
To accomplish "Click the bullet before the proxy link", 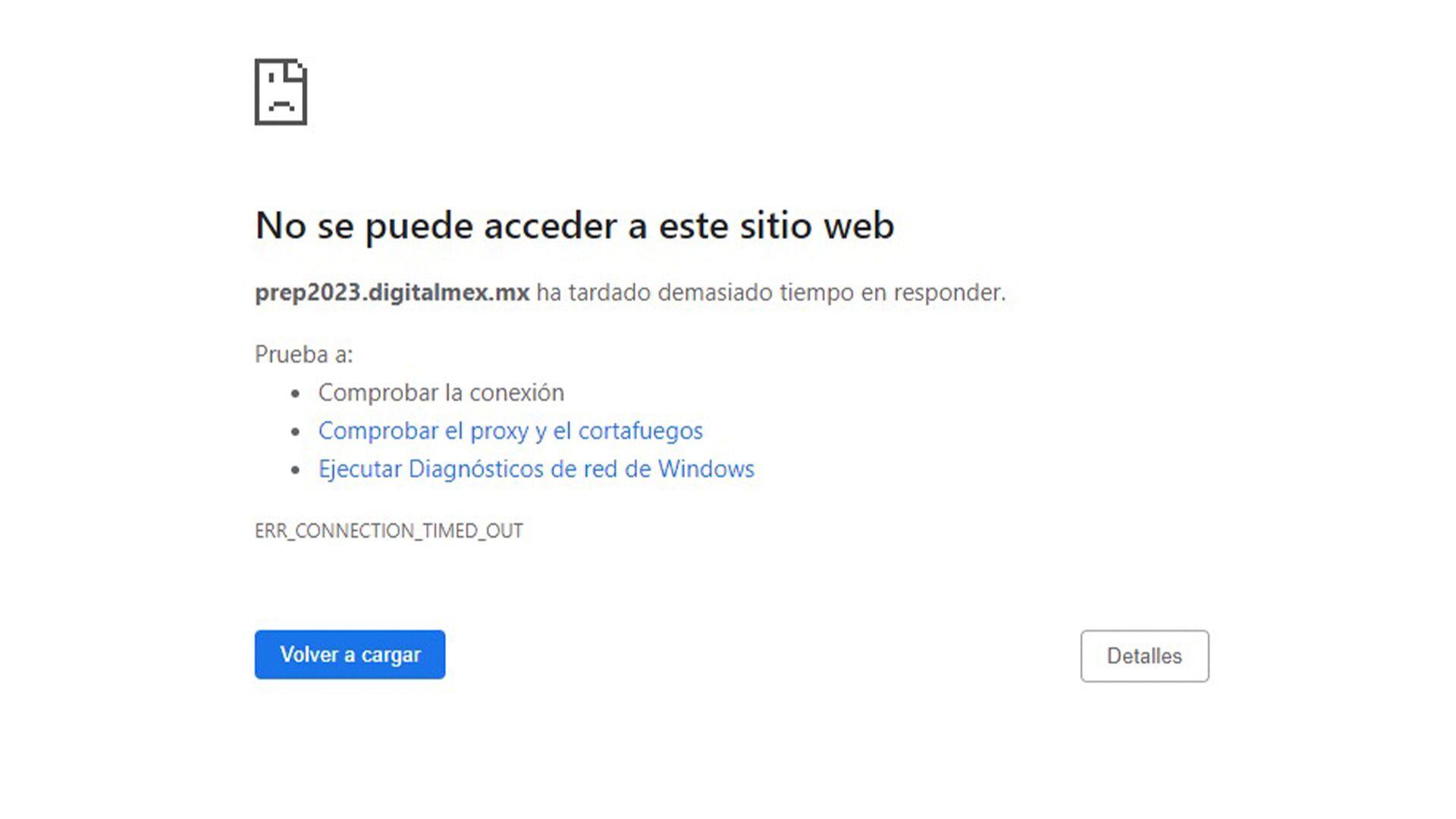I will pyautogui.click(x=296, y=431).
